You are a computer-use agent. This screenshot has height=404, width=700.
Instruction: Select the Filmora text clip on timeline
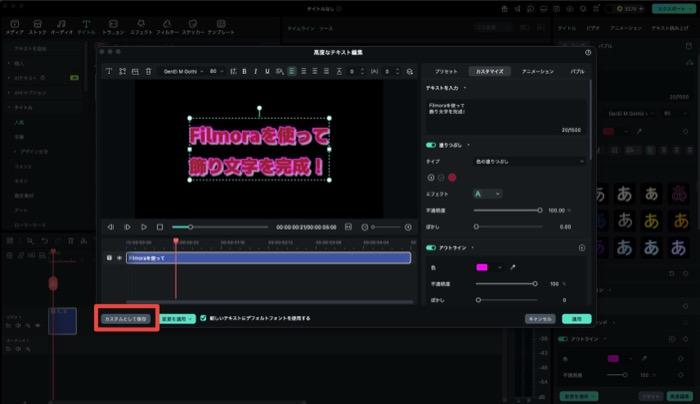(268, 258)
